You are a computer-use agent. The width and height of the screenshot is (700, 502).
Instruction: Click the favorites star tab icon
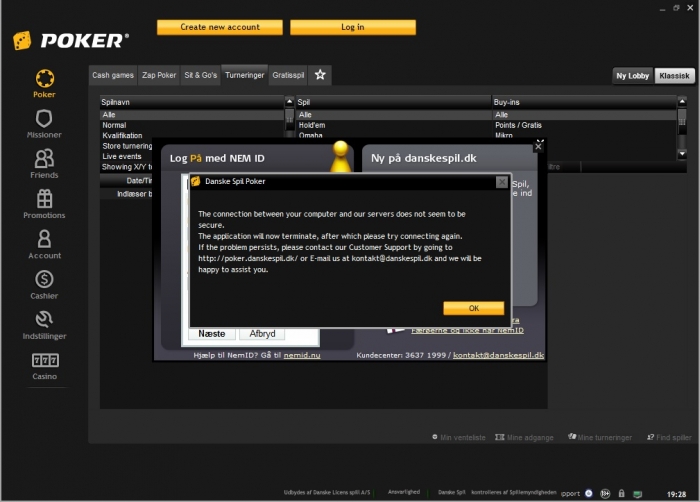(320, 75)
